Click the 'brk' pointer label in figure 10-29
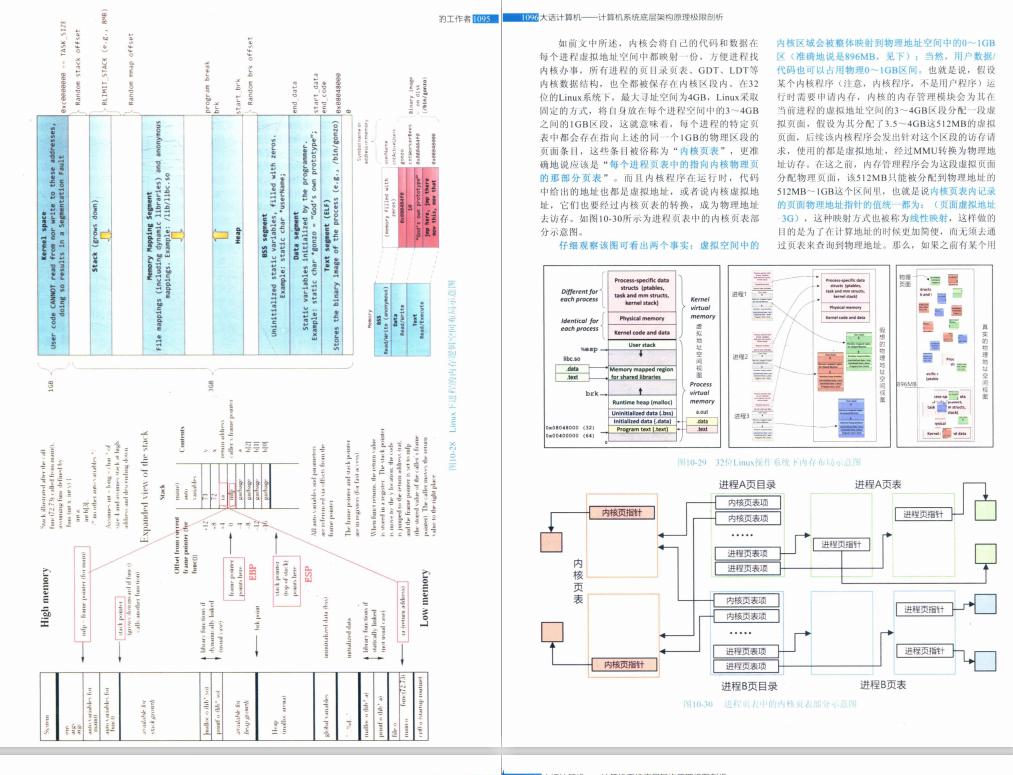This screenshot has height=775, width=1013. (591, 393)
